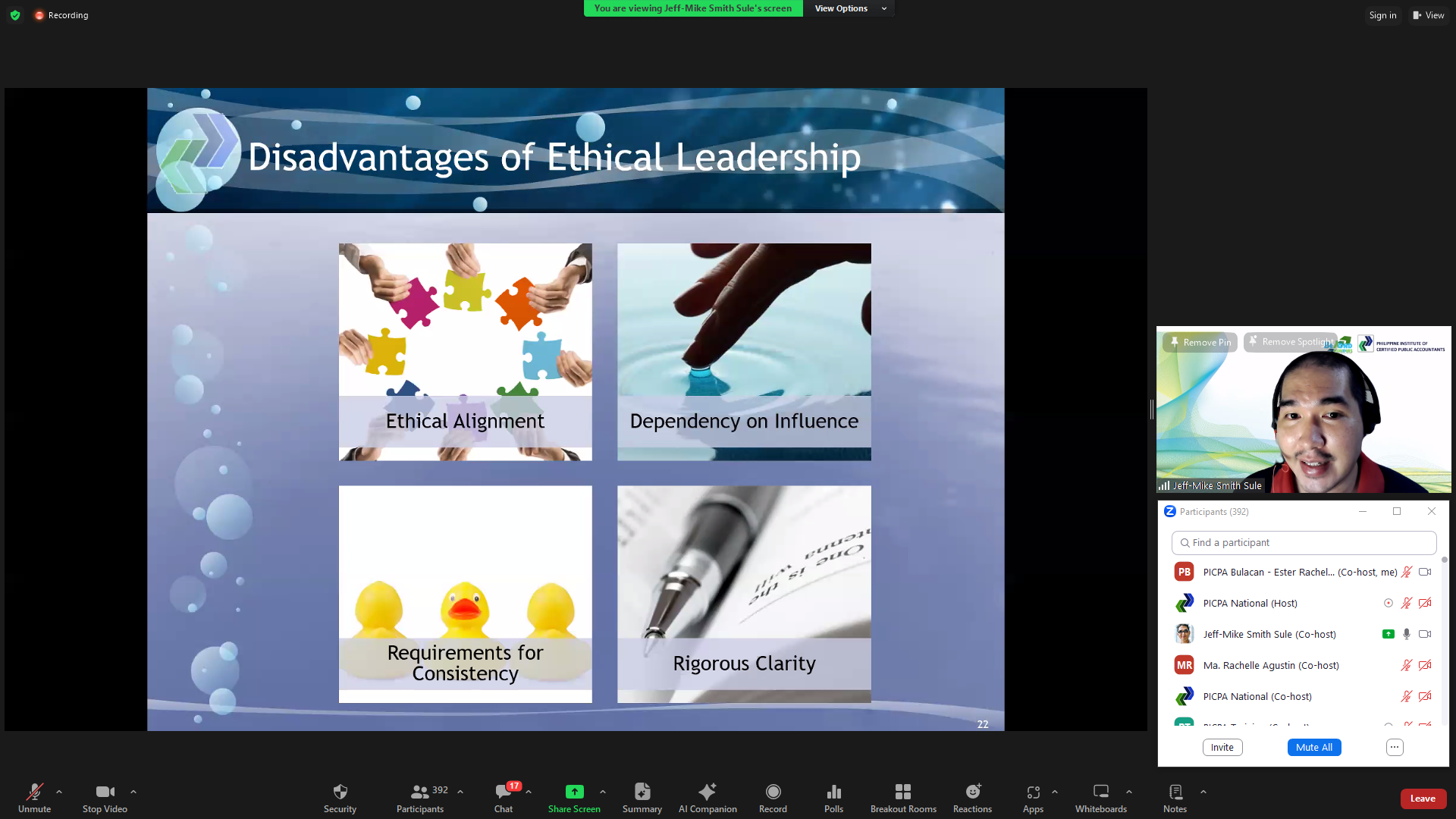Stop Video in the bottom toolbar
The image size is (1456, 819).
click(x=105, y=798)
